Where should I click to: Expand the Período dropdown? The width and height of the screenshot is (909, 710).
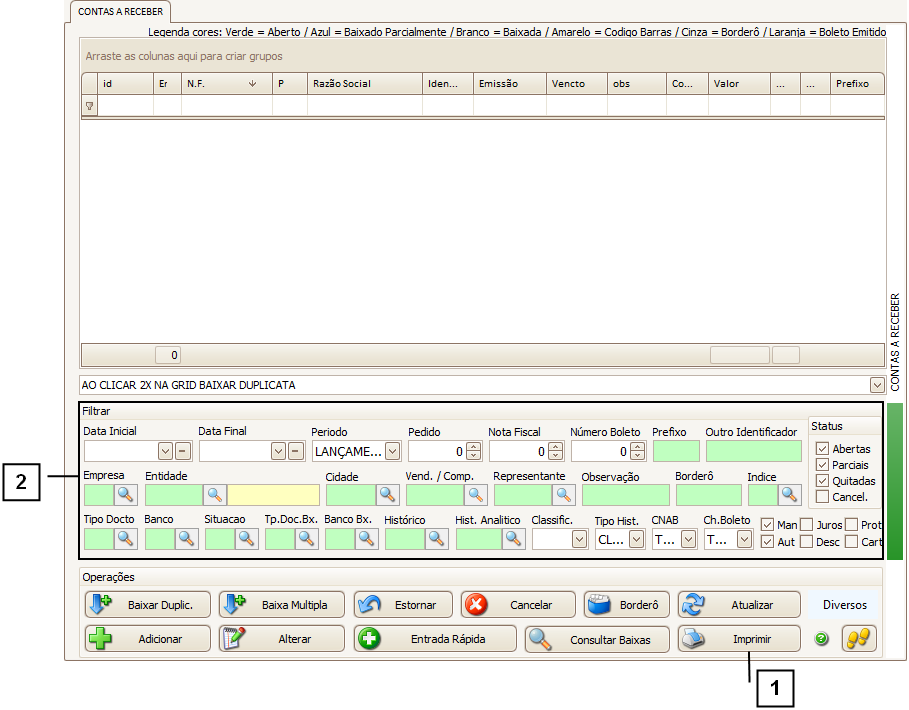392,451
